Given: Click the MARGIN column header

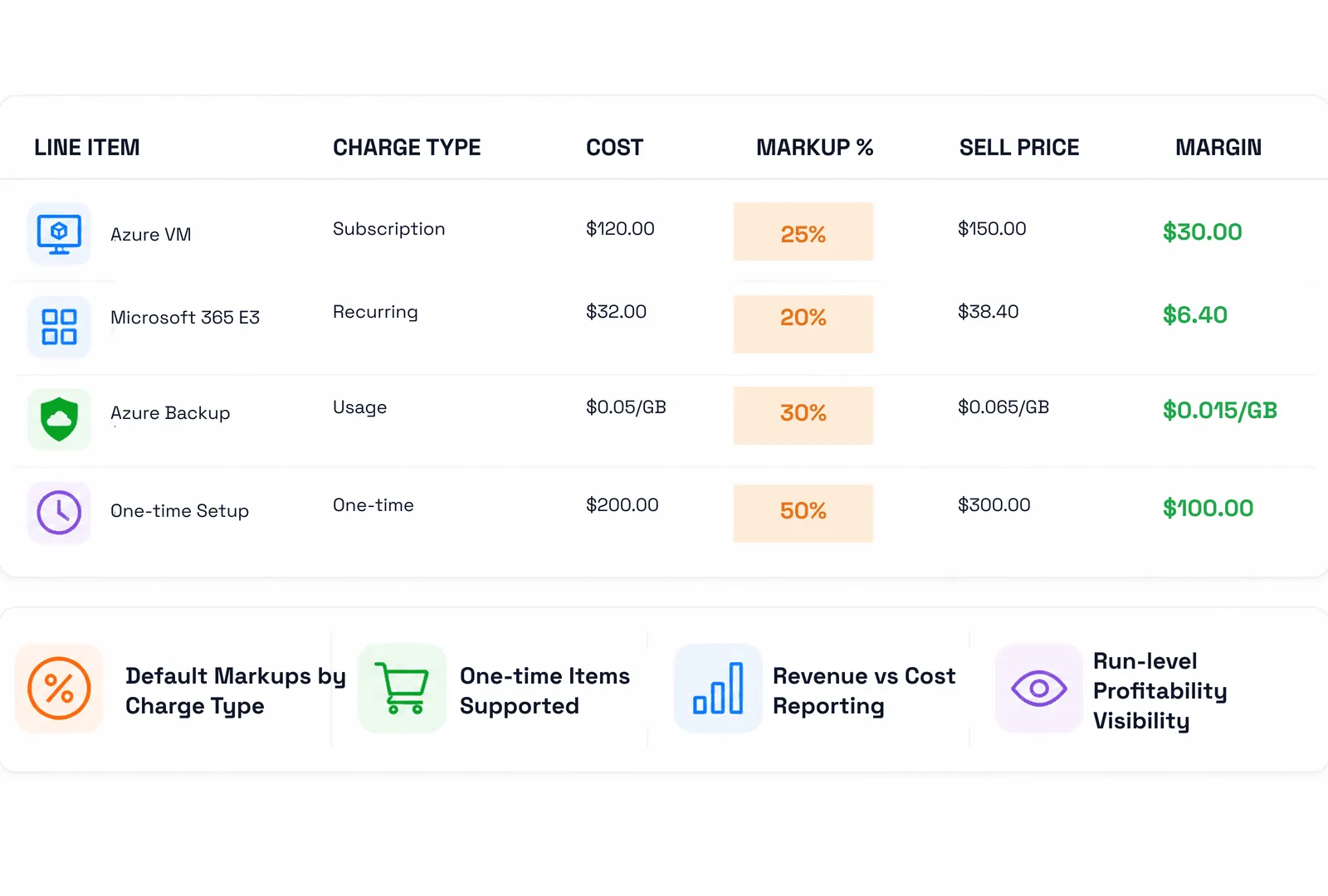Looking at the screenshot, I should point(1218,148).
